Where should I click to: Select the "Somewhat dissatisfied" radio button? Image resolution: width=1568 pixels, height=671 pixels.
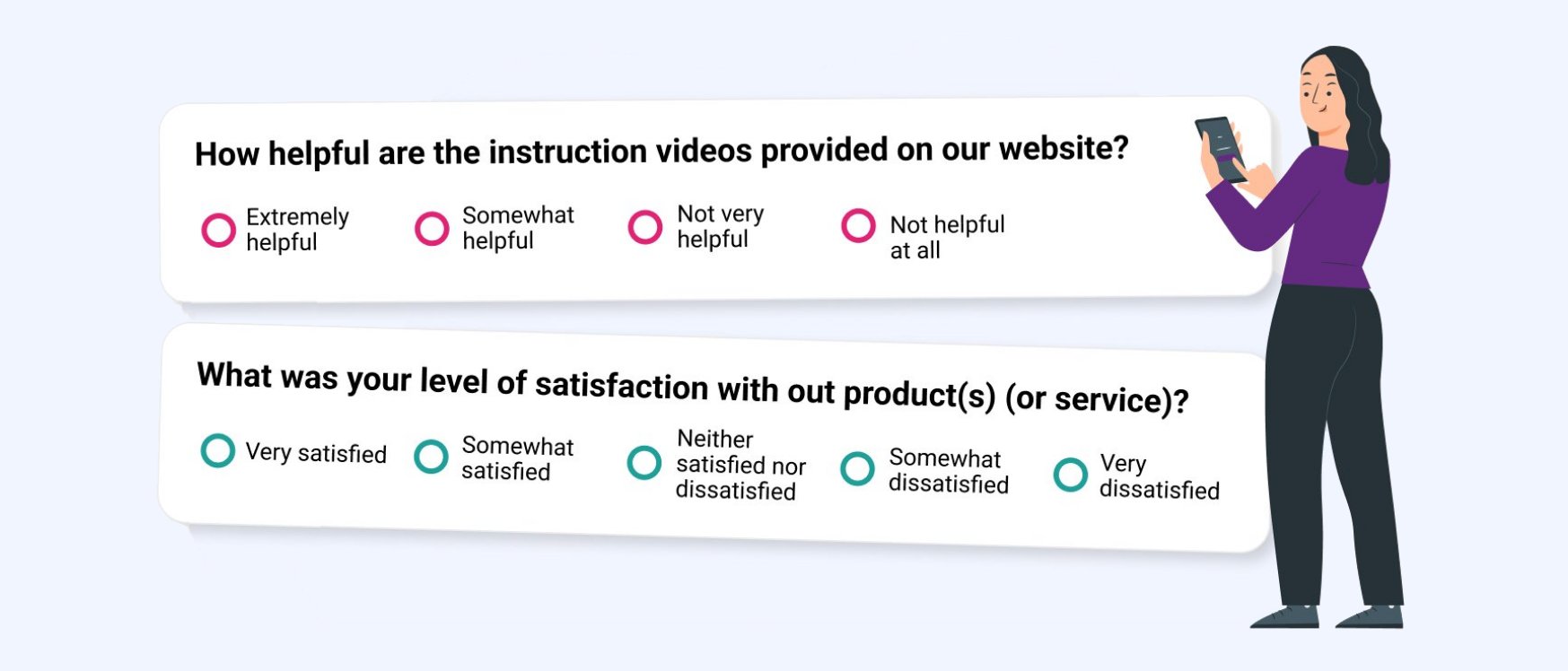coord(857,468)
